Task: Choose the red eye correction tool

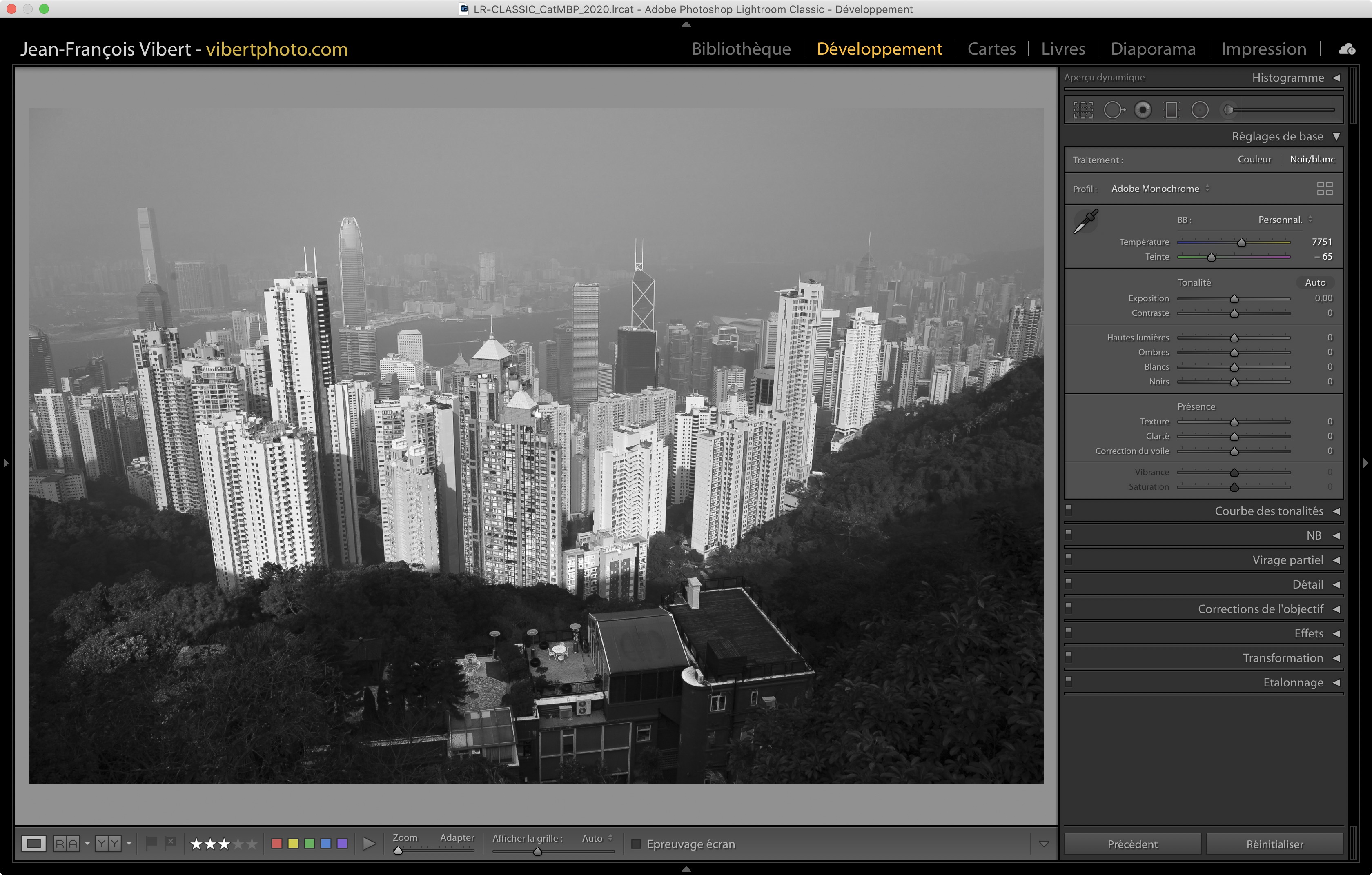Action: pos(1143,110)
